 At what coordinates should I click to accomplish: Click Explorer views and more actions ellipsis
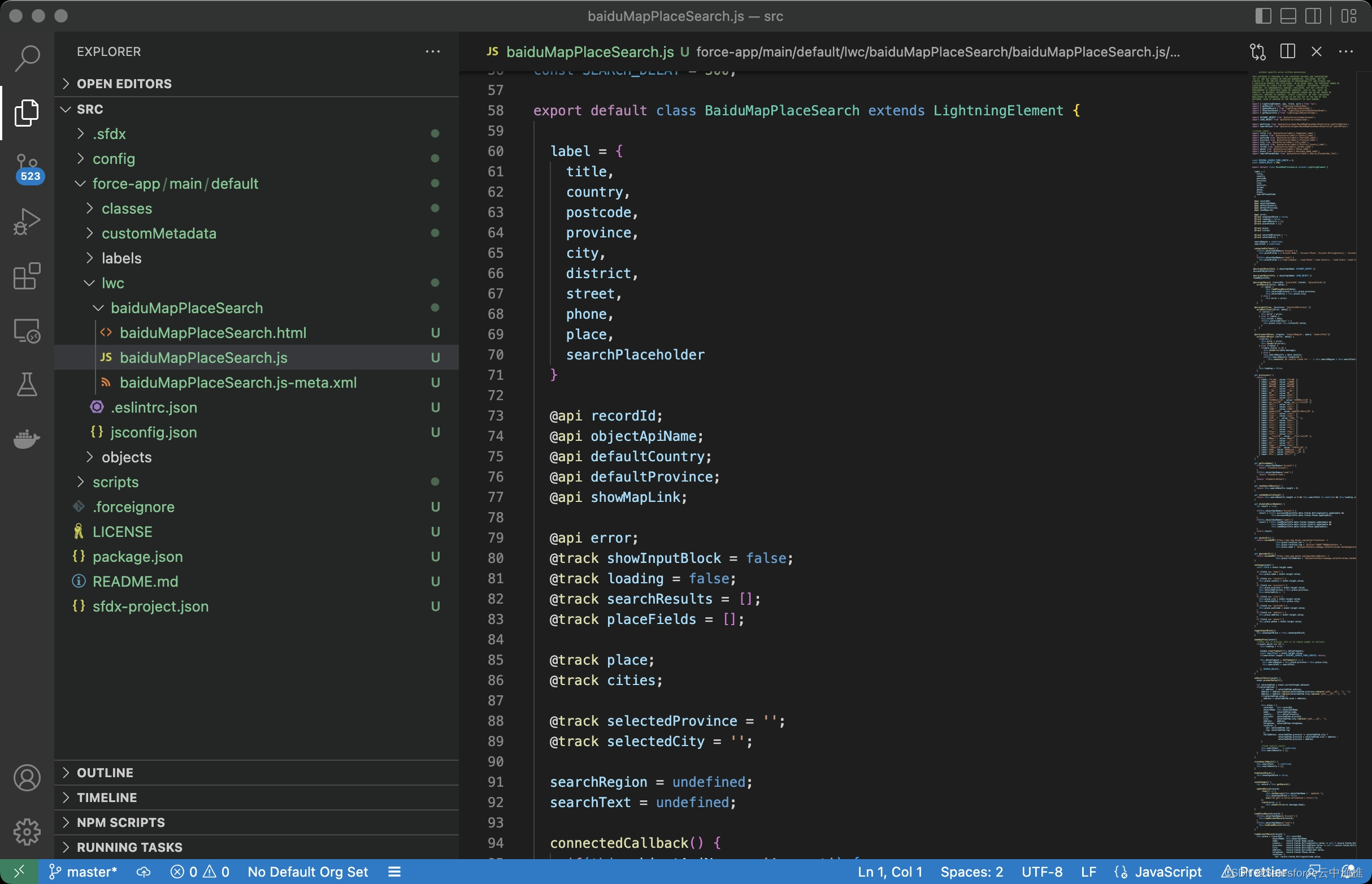[x=433, y=51]
